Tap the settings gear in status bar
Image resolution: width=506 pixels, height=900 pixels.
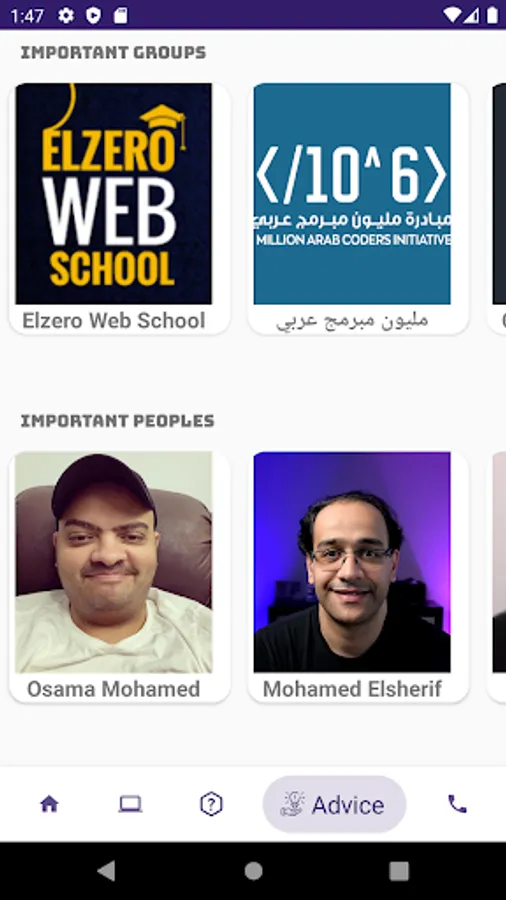coord(66,15)
